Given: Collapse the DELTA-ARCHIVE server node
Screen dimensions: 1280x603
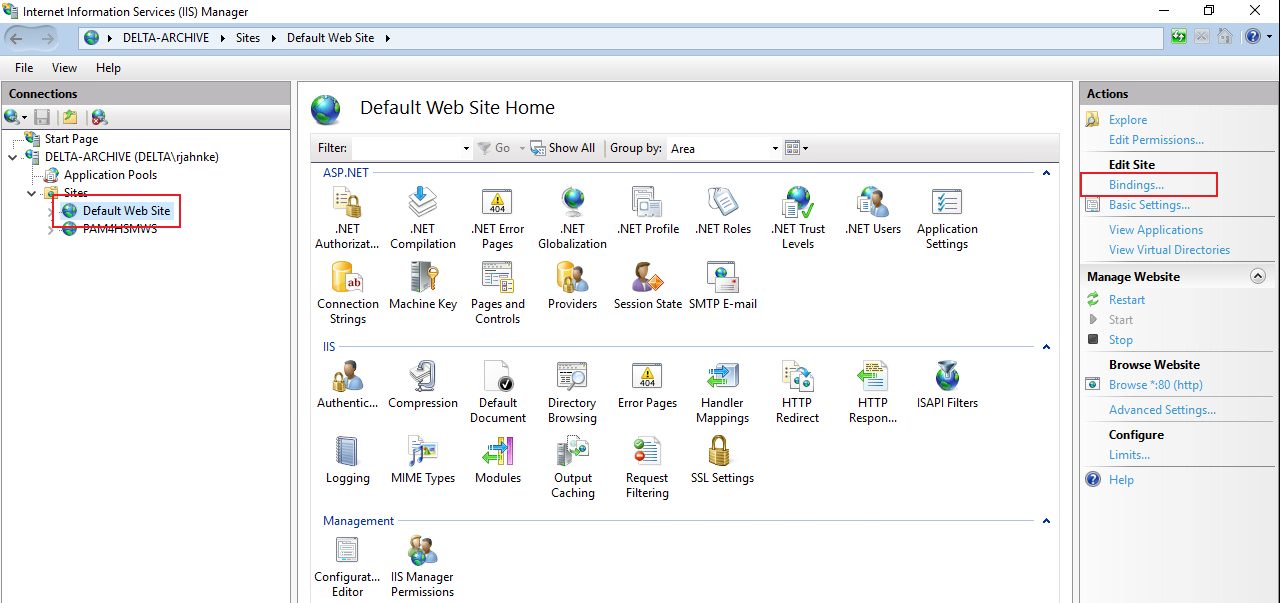Looking at the screenshot, I should click(x=12, y=157).
